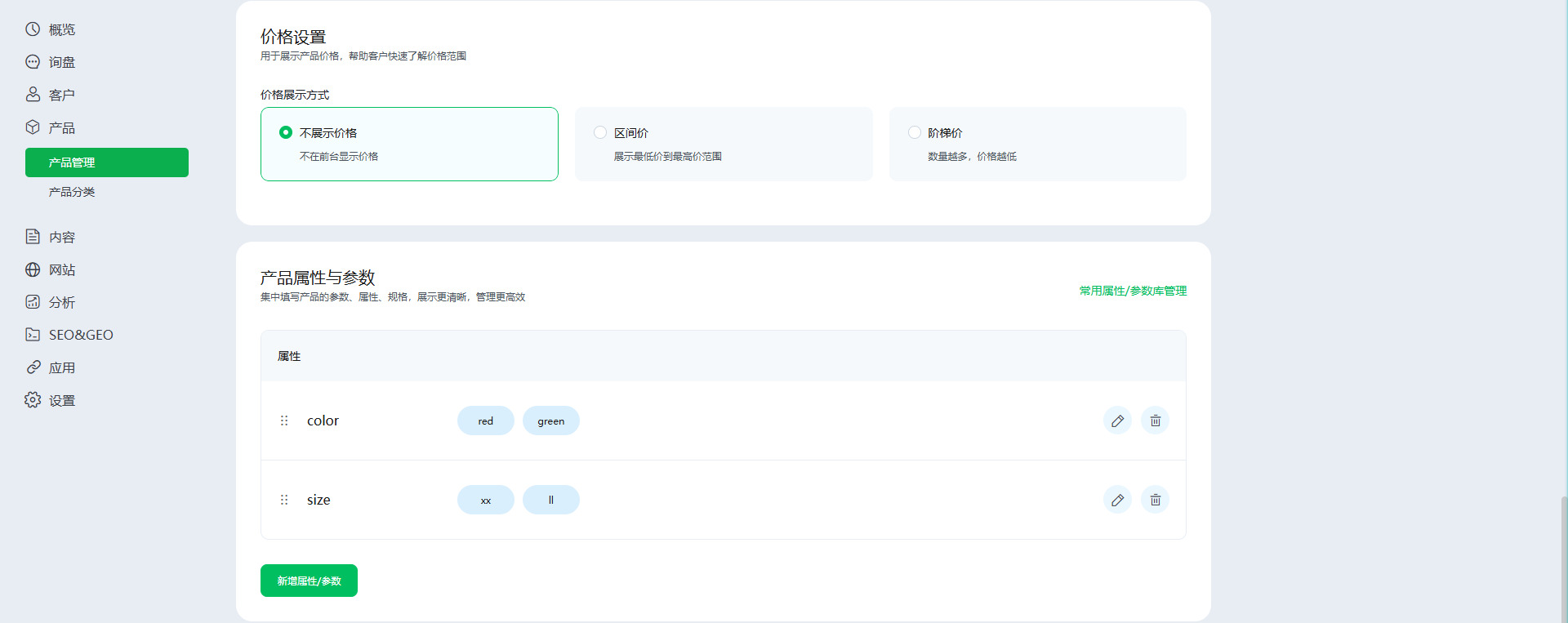Go to 分析 in the sidebar

(62, 302)
